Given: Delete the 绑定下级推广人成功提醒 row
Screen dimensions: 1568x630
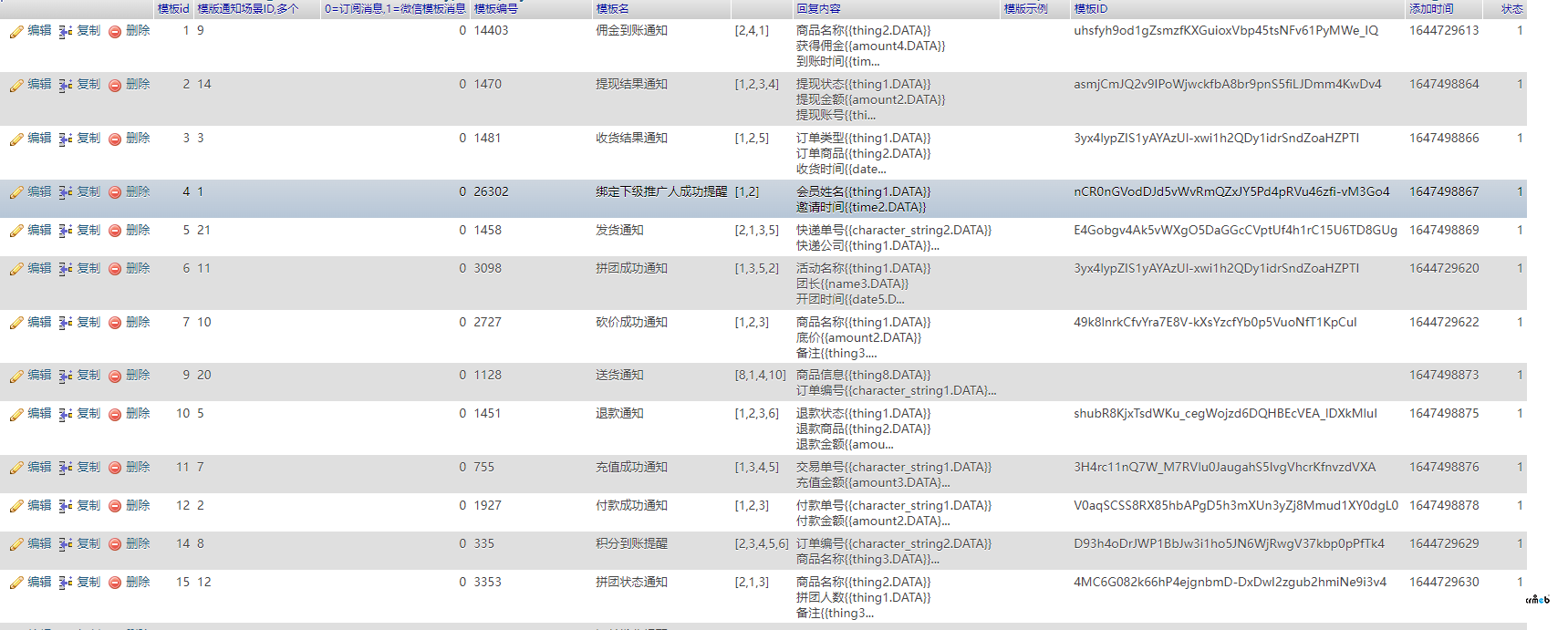Looking at the screenshot, I should click(115, 193).
